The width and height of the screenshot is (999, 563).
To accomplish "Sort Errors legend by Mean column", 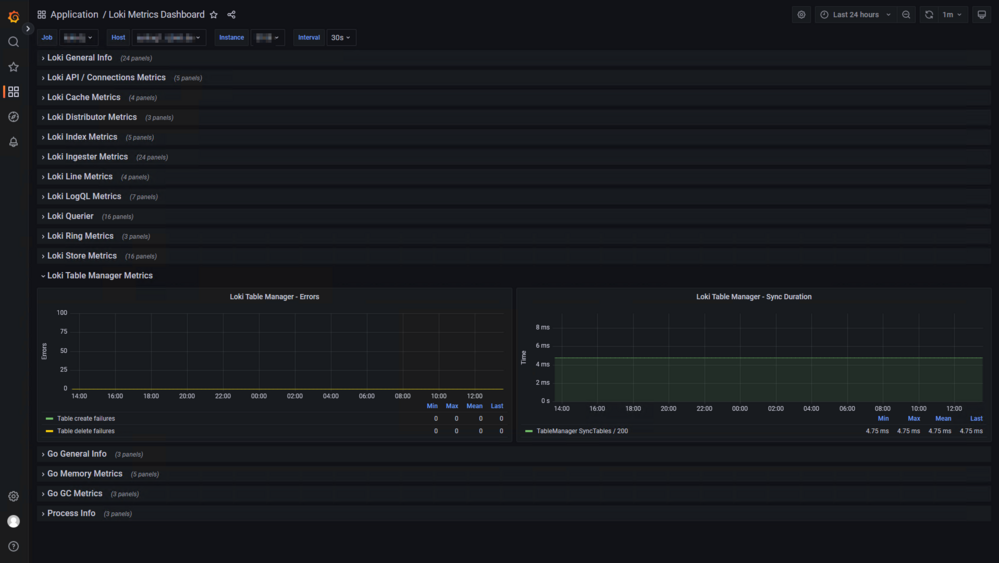I will tap(475, 406).
